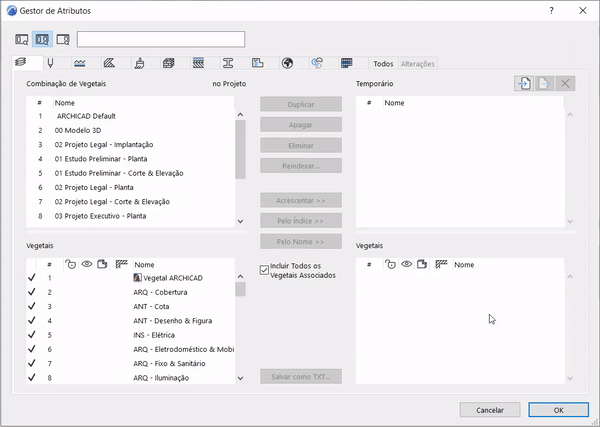600x427 pixels.
Task: Sort project layers by lock column icon
Action: pos(70,264)
